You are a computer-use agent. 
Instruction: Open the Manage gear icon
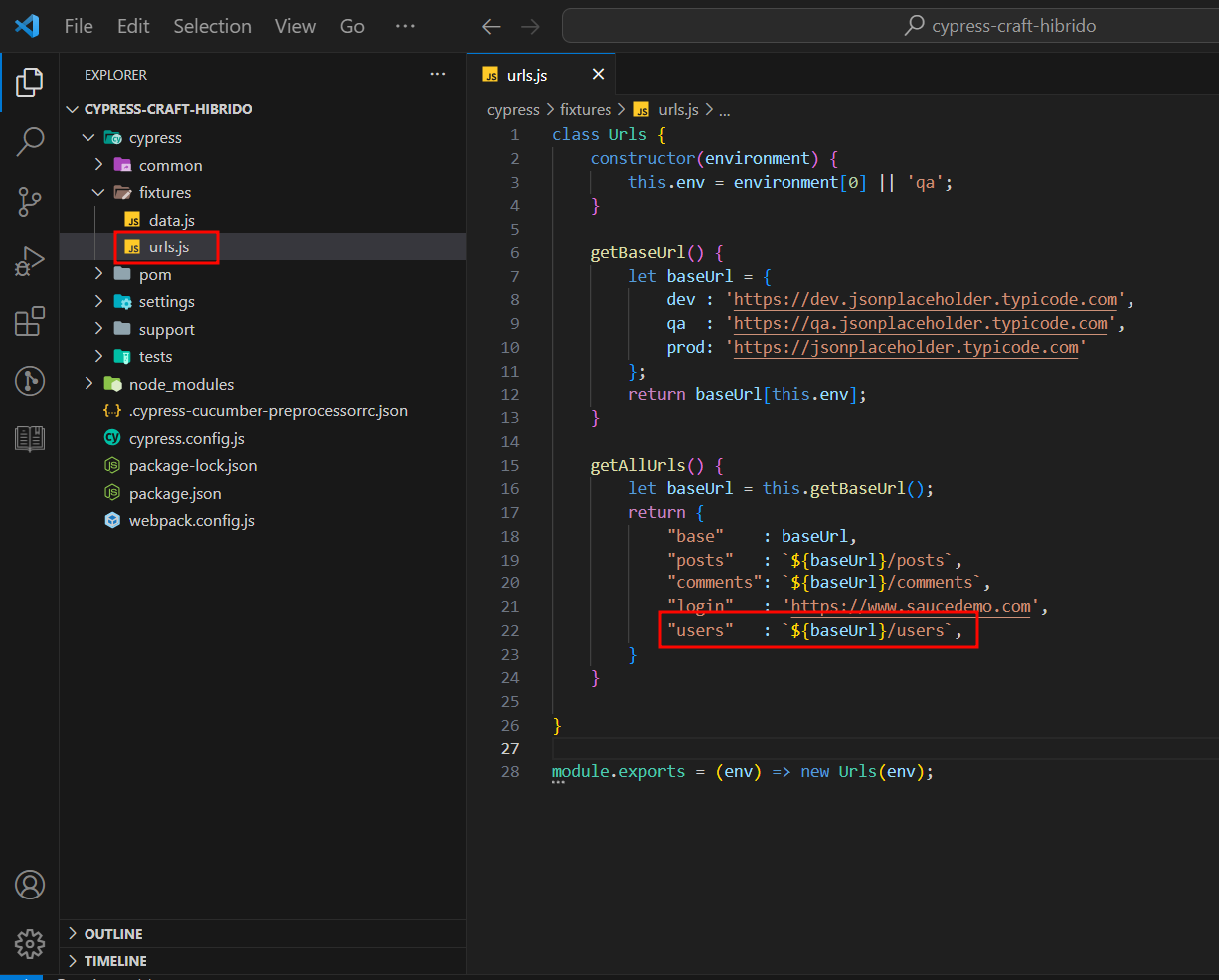pos(30,943)
